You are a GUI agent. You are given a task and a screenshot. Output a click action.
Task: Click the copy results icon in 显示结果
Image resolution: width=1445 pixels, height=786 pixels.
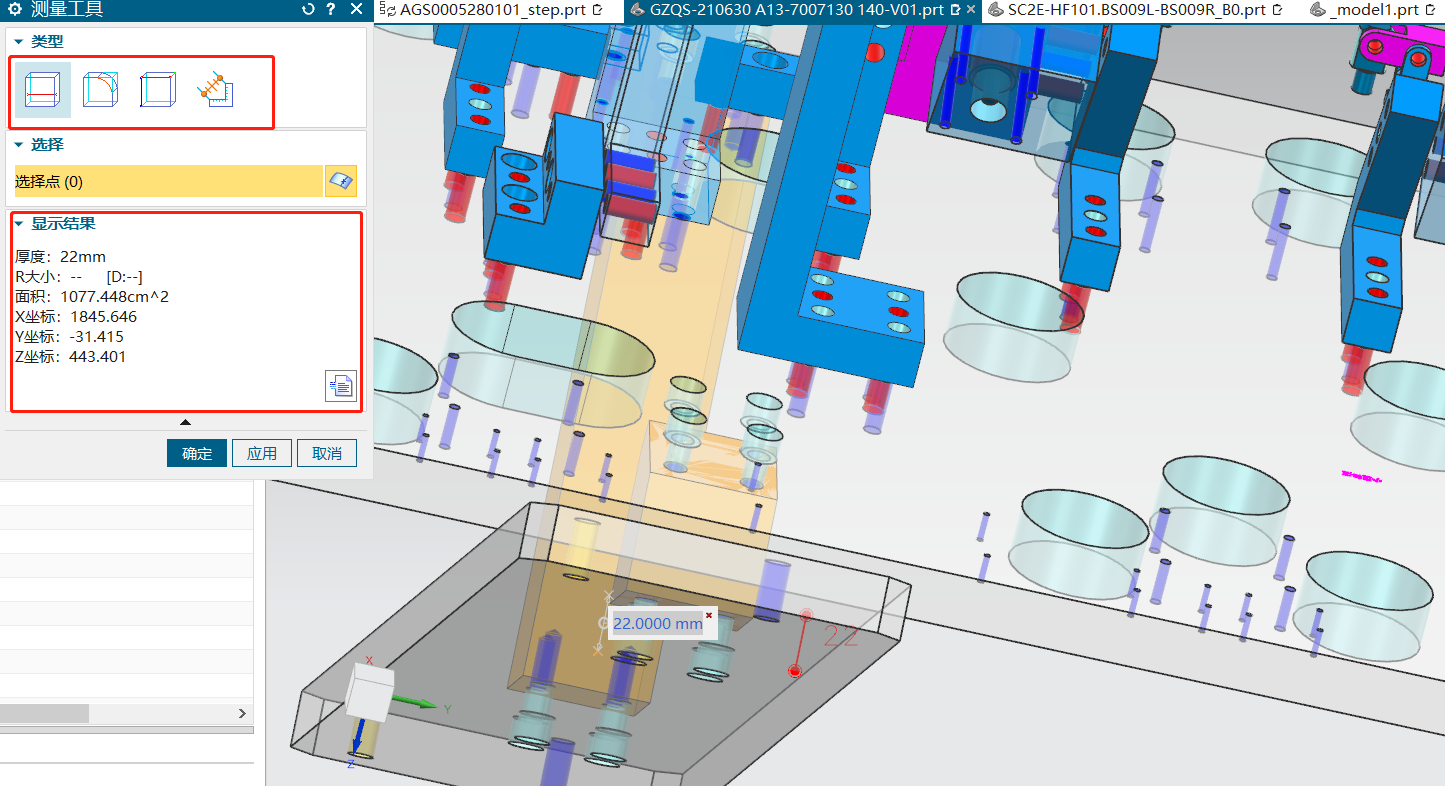341,385
